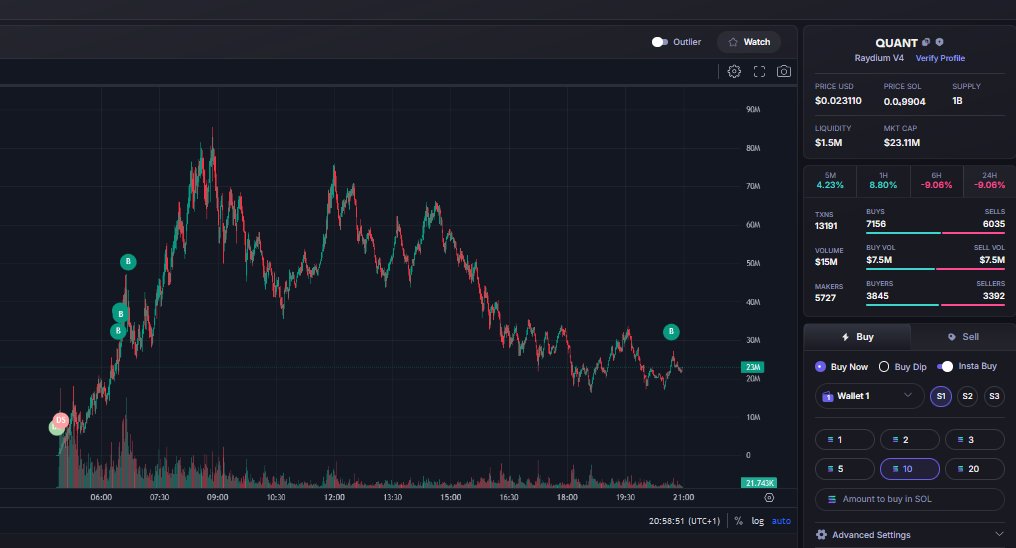Enable log scale on chart

757,521
